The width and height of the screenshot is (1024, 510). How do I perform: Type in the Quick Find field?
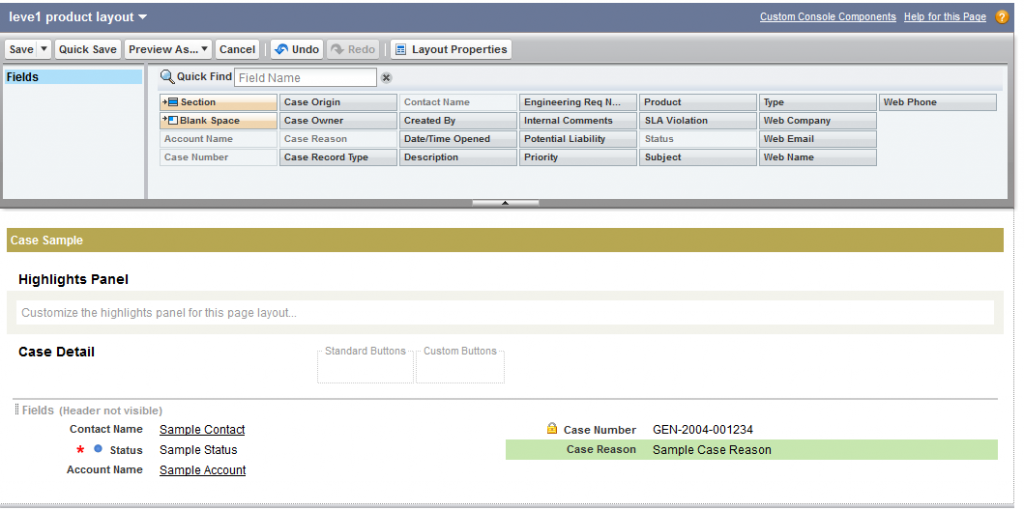pyautogui.click(x=304, y=78)
